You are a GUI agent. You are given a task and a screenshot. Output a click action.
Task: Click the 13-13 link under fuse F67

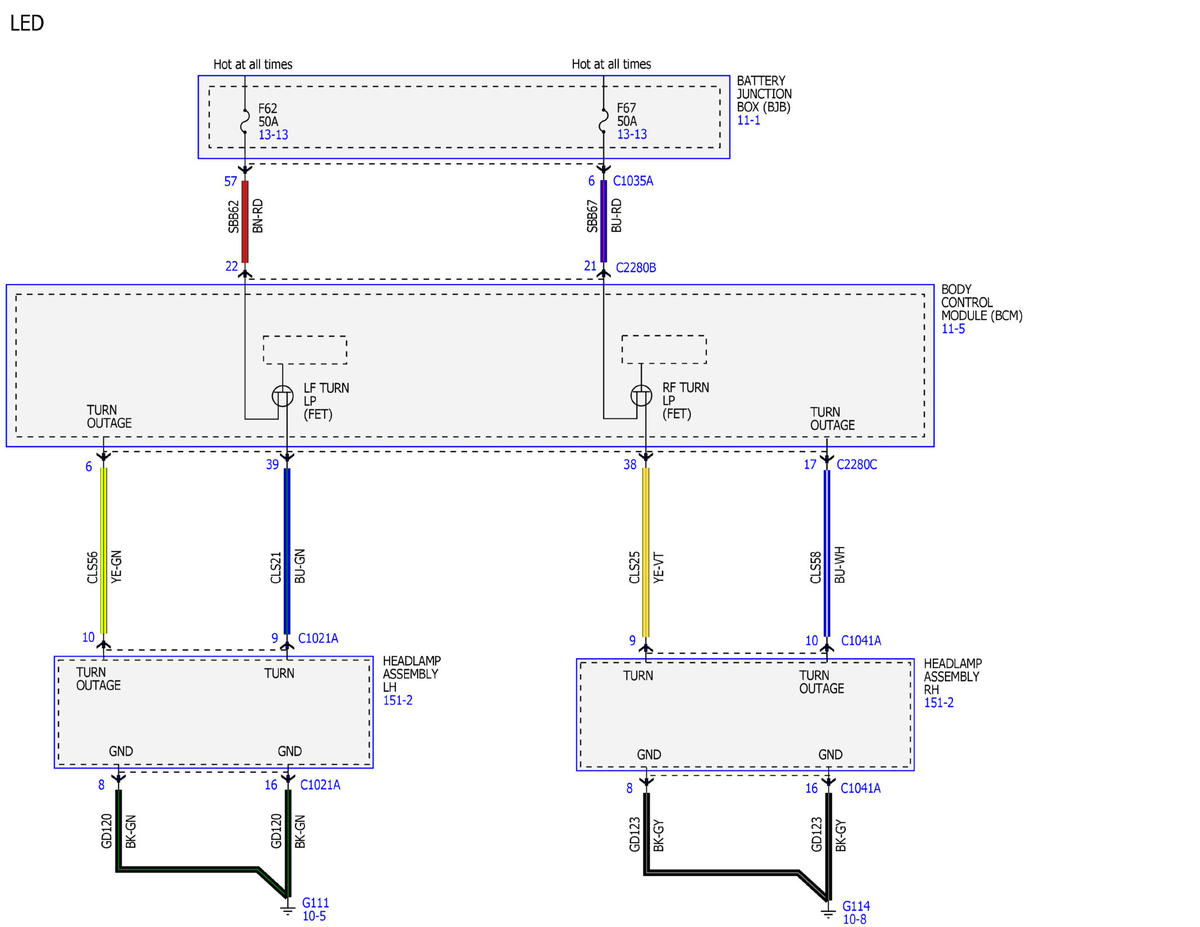coord(632,134)
